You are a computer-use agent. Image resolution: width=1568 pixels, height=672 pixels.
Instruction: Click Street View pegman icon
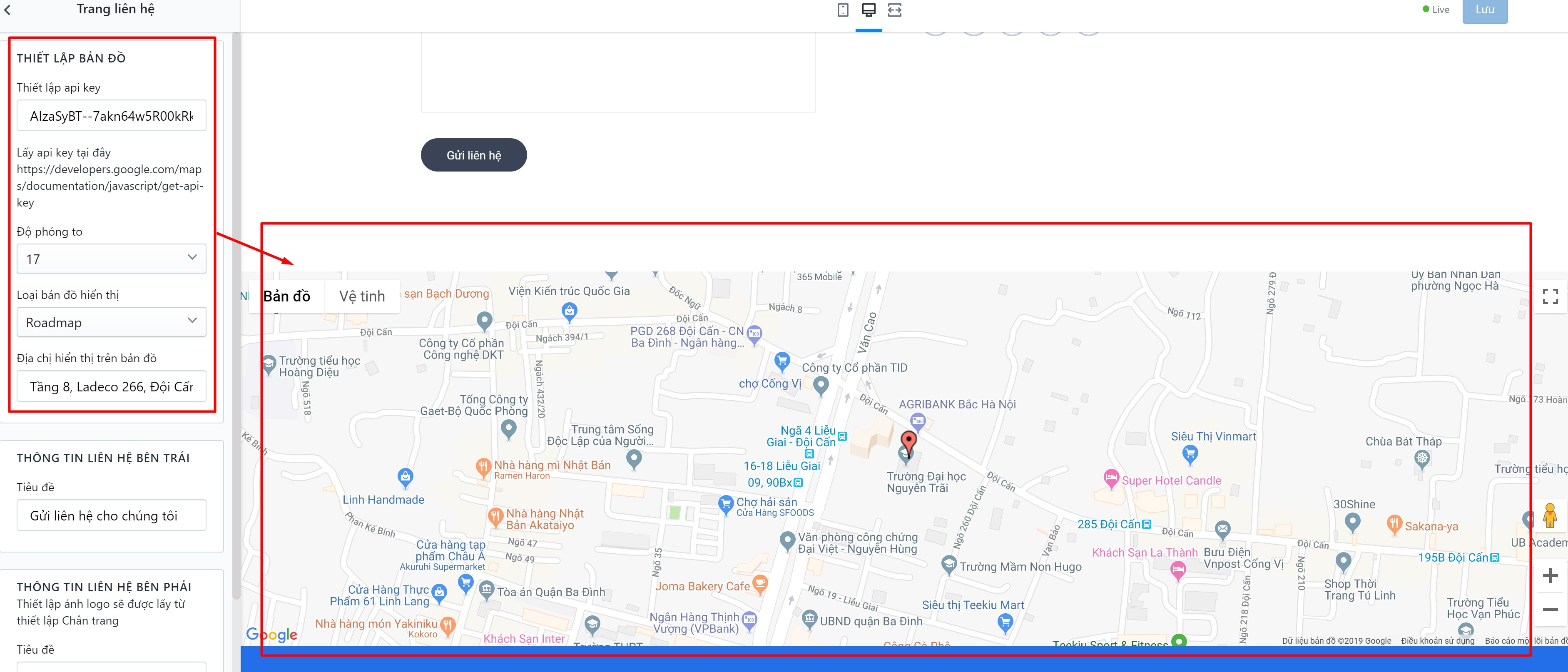1550,515
